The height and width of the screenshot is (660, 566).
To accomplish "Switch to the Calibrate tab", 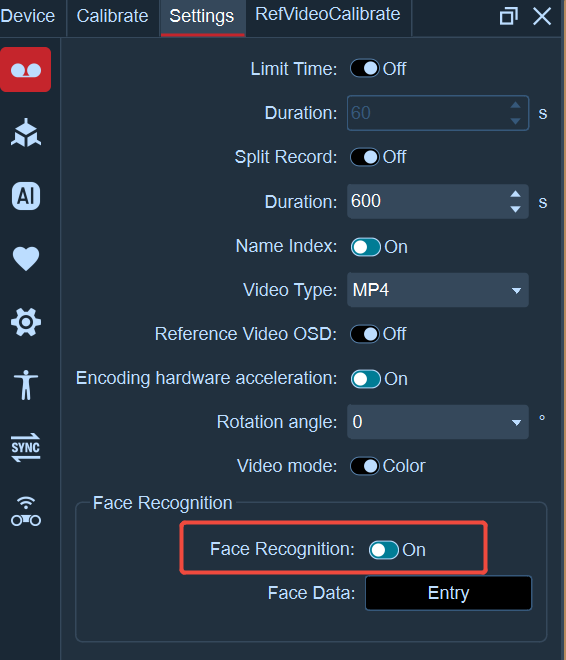I will pos(112,16).
